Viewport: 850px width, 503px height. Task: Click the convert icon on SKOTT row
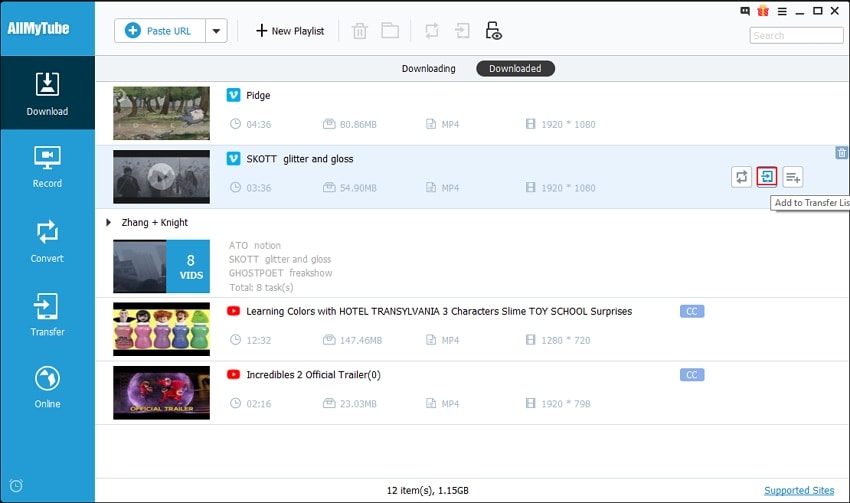coord(741,177)
